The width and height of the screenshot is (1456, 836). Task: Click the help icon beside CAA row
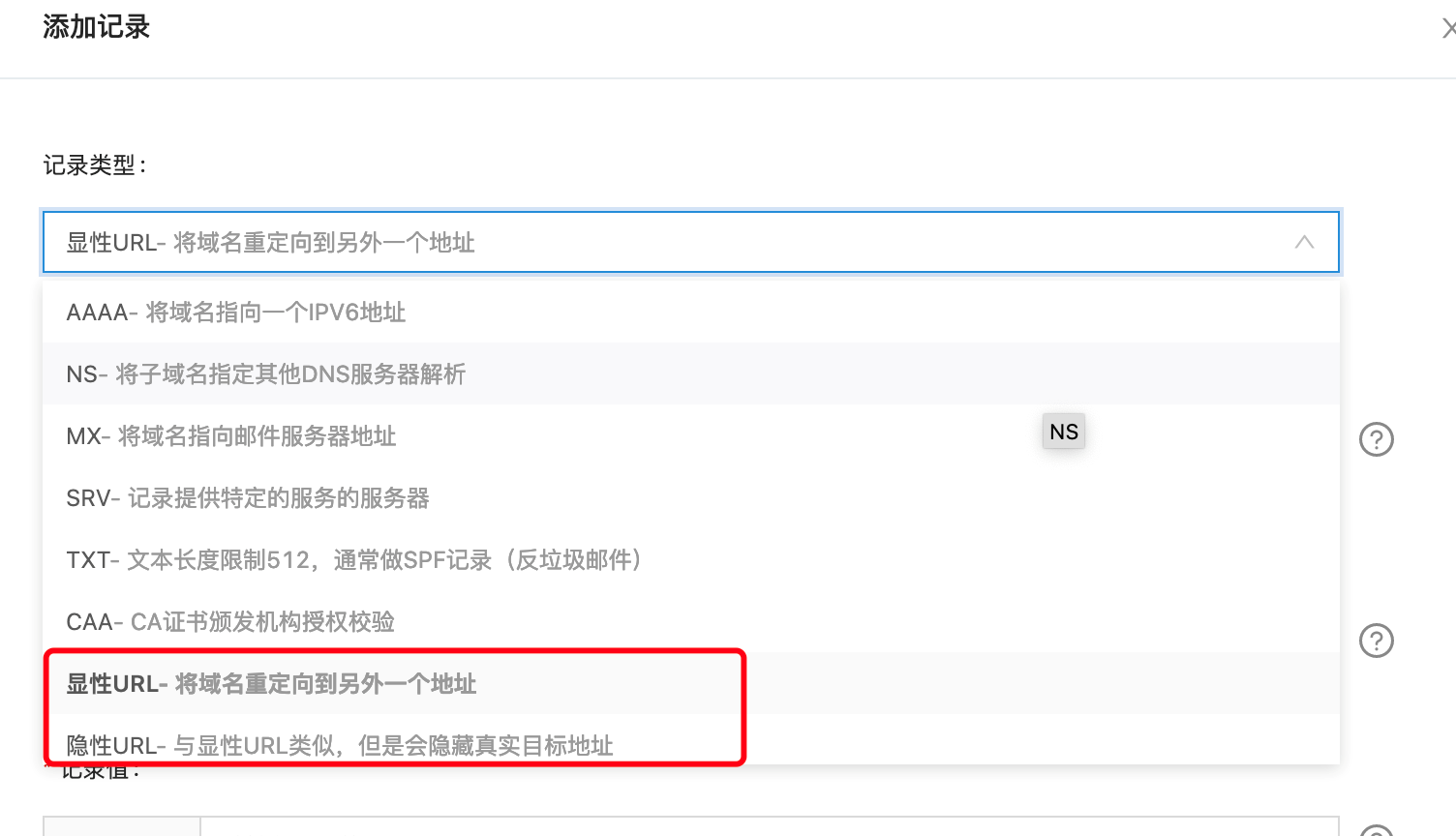[1376, 641]
